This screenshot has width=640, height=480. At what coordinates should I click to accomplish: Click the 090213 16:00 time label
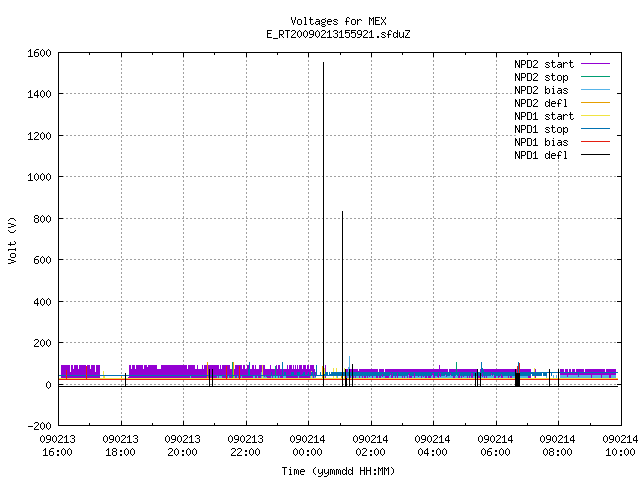pos(58,446)
